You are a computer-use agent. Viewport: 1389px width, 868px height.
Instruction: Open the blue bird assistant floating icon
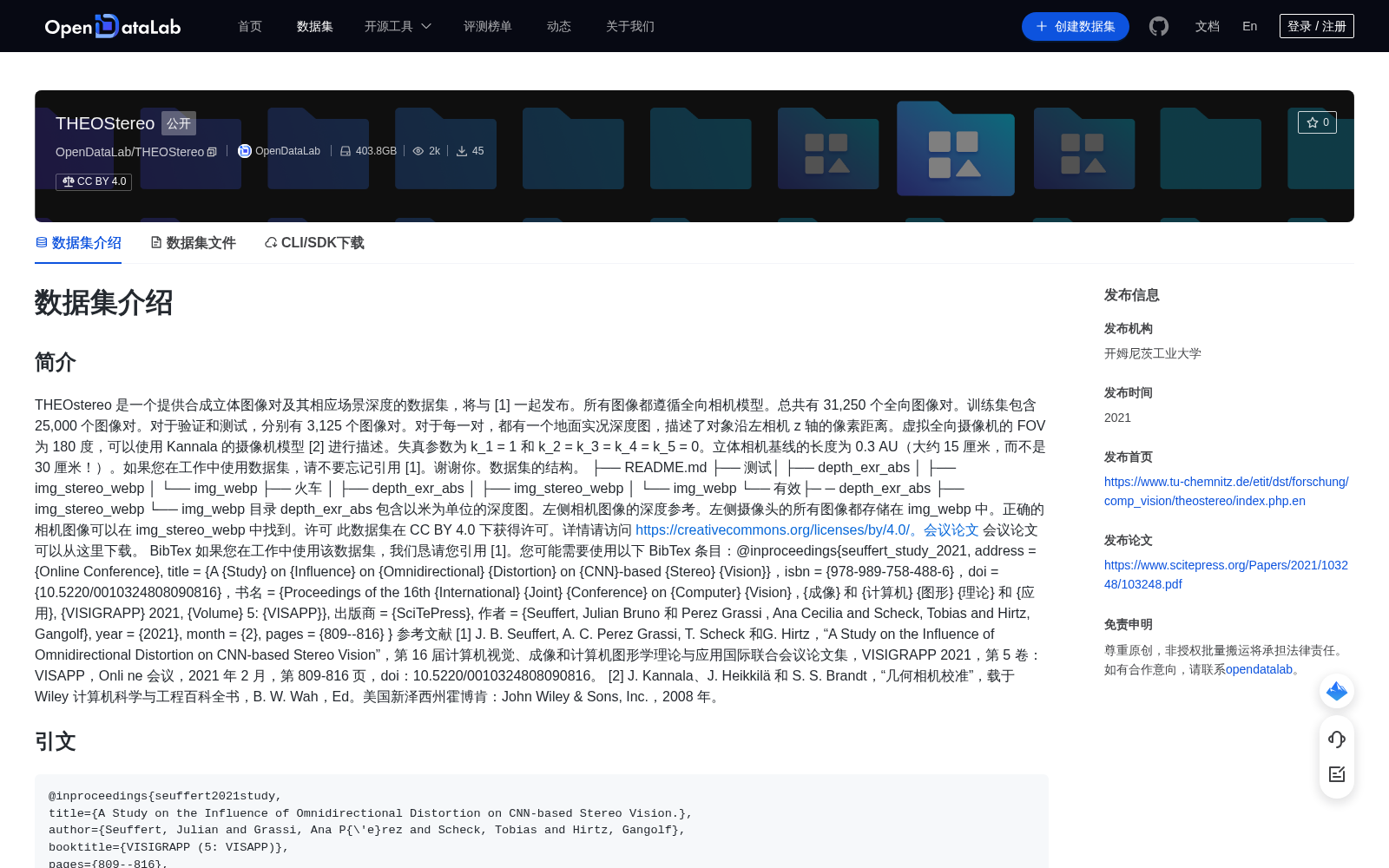pos(1337,691)
